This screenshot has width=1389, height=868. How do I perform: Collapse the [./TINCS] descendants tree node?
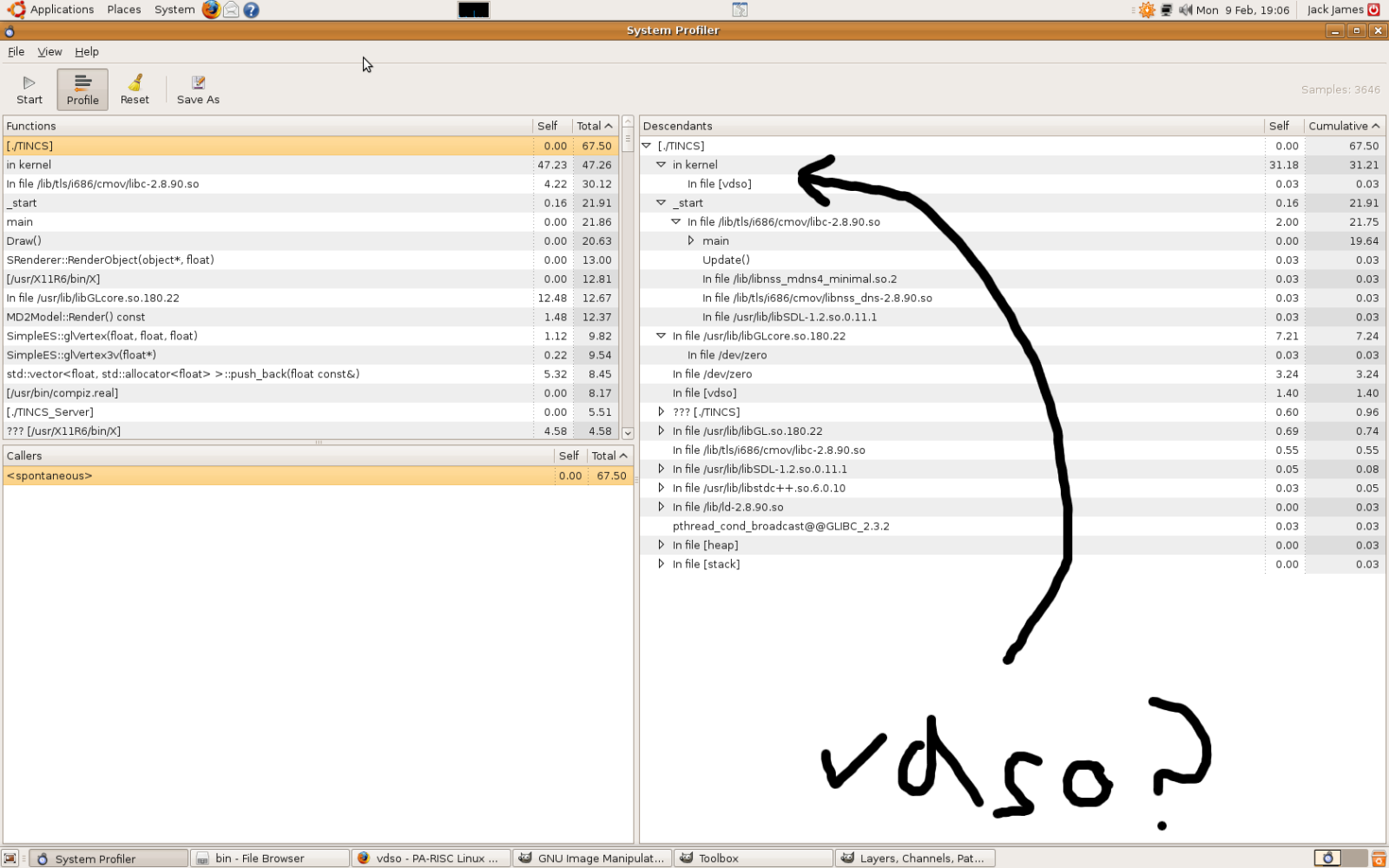tap(647, 146)
